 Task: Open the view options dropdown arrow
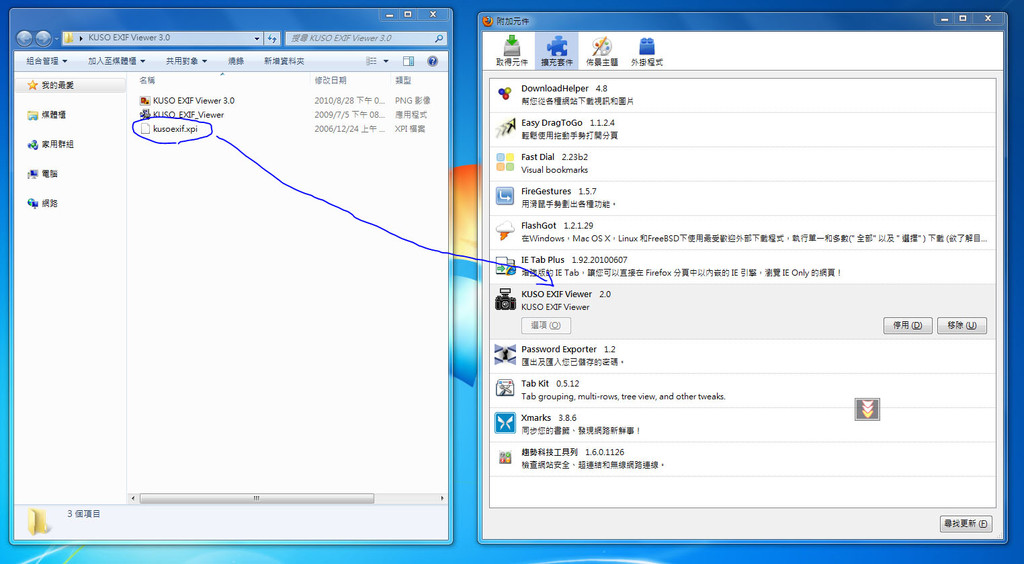(386, 61)
